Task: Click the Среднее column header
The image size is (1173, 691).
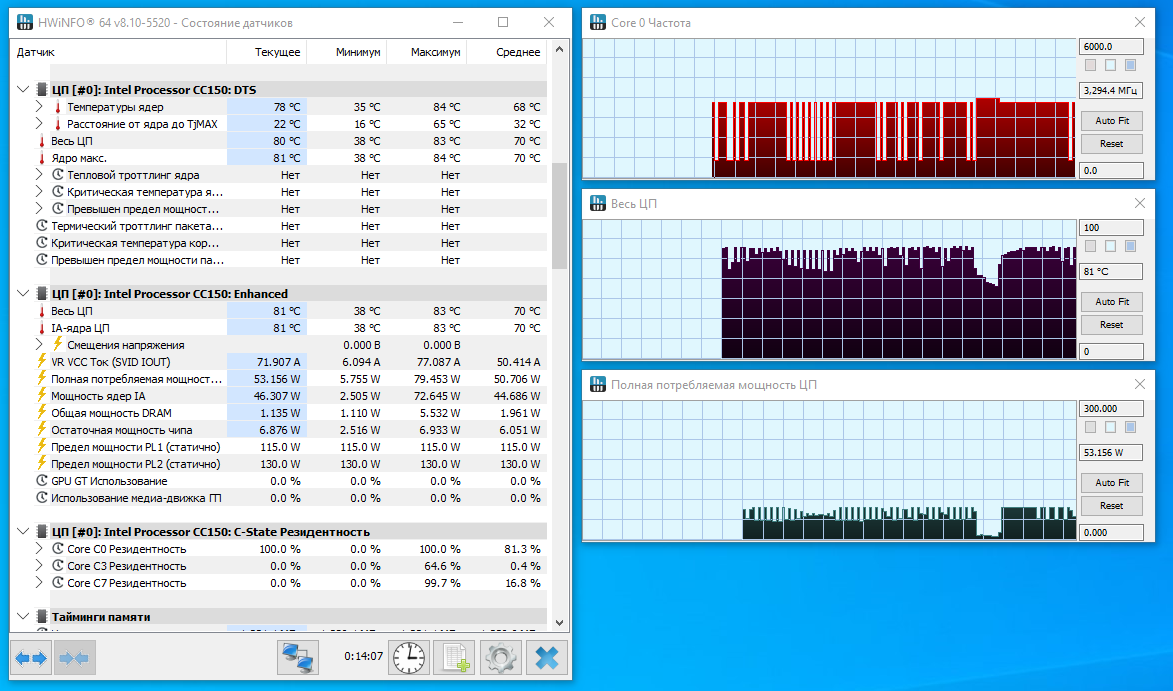Action: click(x=507, y=52)
